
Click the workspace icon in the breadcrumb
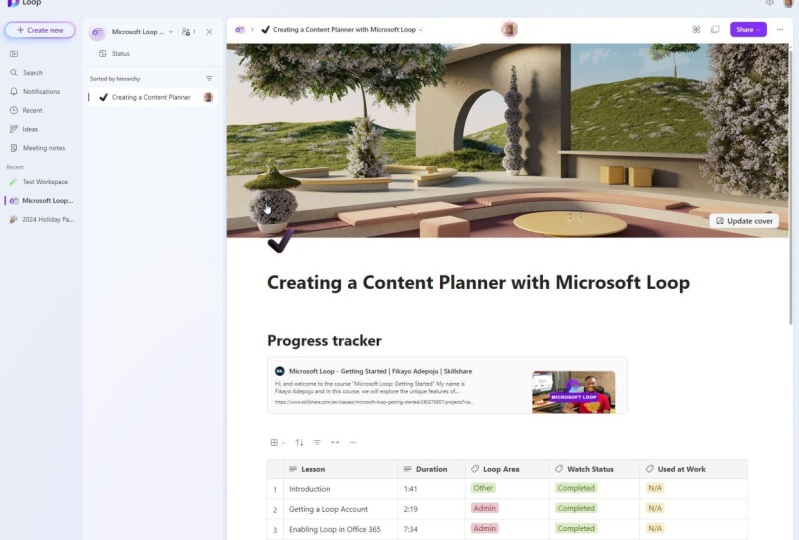coord(239,30)
